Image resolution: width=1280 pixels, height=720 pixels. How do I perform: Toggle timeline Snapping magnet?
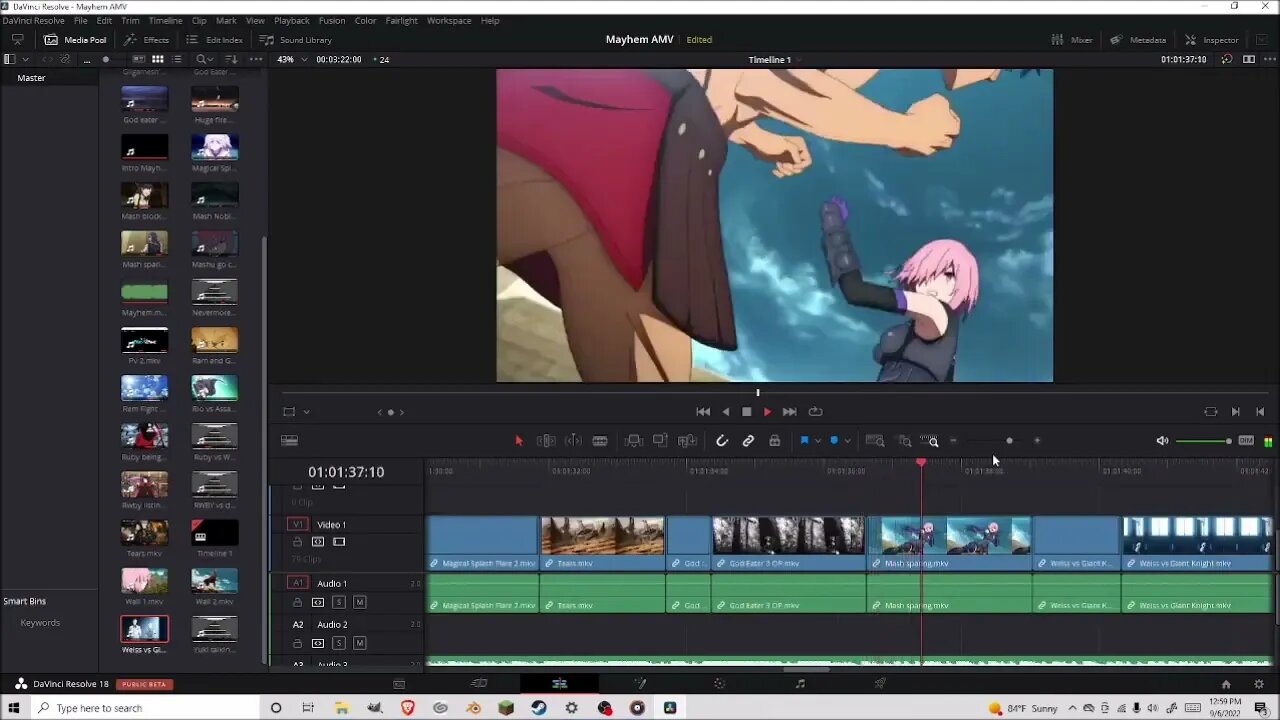pos(721,441)
